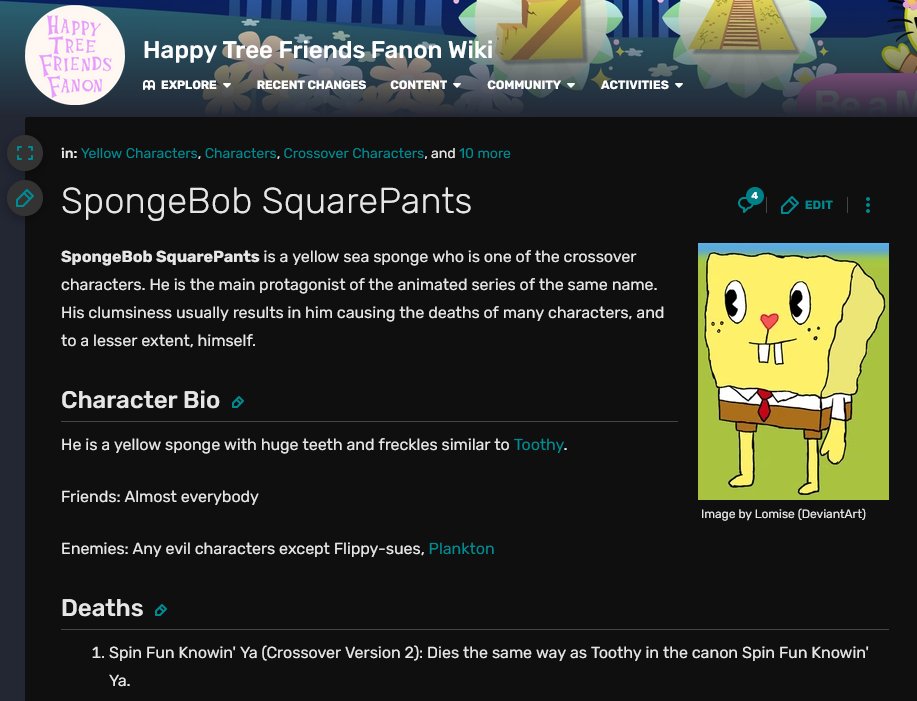This screenshot has width=917, height=701.
Task: Open the Crossover Characters category link
Action: [354, 153]
